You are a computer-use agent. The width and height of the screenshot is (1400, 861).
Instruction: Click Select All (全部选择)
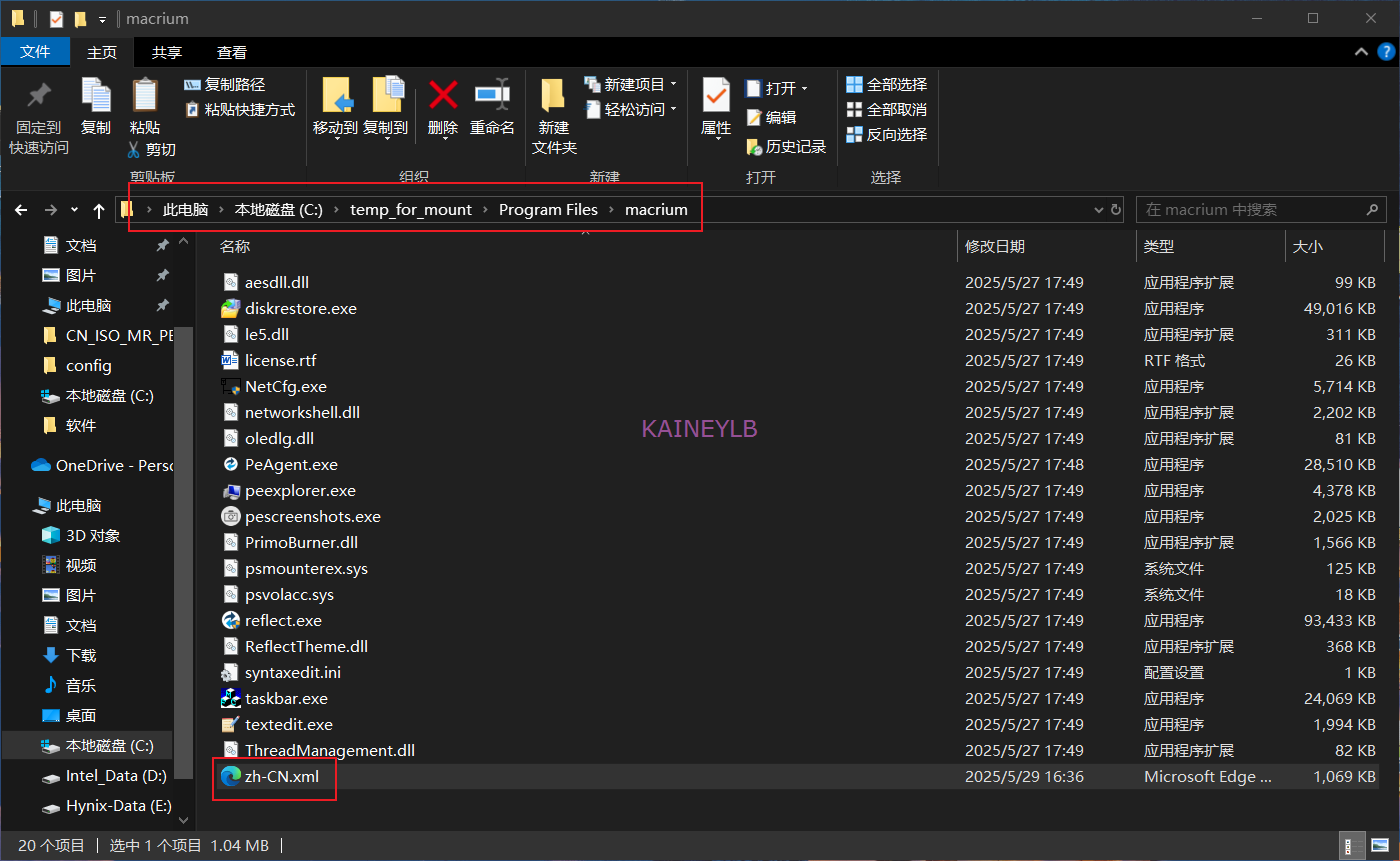[887, 85]
